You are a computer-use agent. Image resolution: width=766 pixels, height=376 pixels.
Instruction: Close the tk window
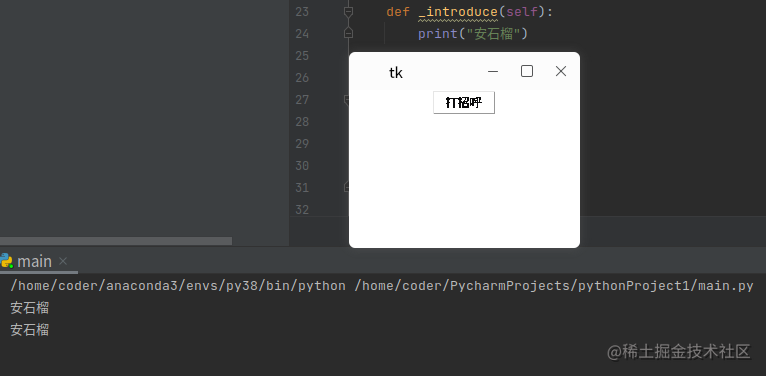[x=561, y=71]
